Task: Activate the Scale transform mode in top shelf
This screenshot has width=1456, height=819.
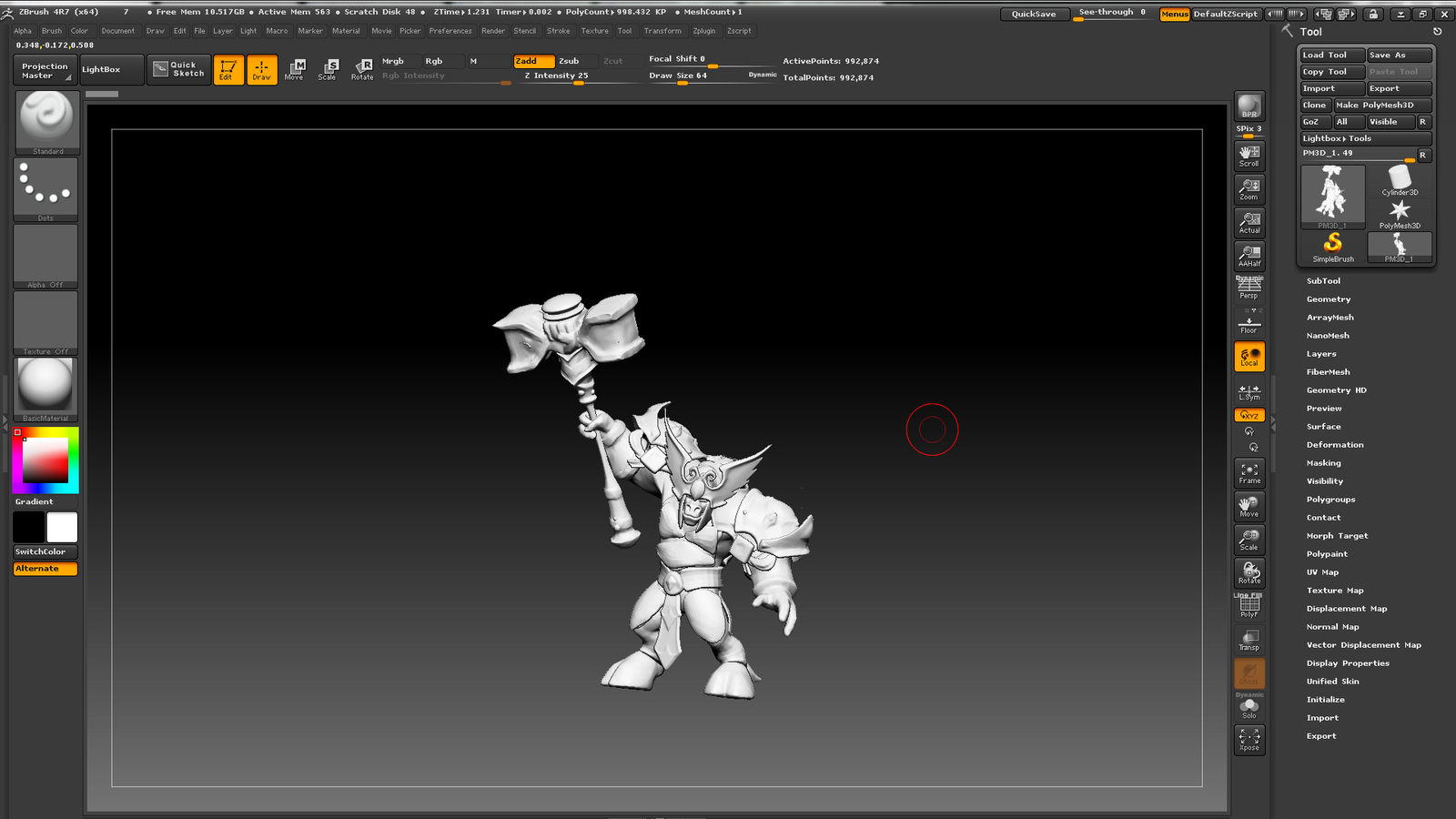Action: click(328, 69)
